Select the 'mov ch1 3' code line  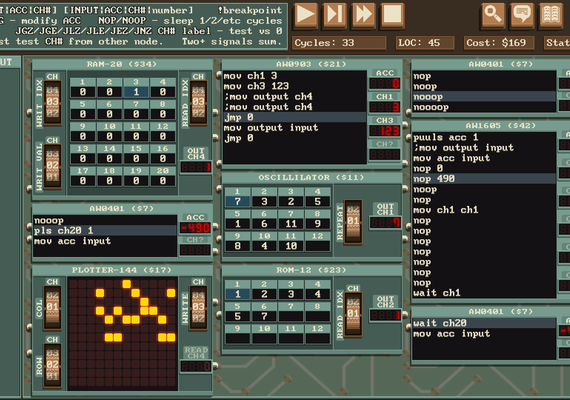coord(294,76)
